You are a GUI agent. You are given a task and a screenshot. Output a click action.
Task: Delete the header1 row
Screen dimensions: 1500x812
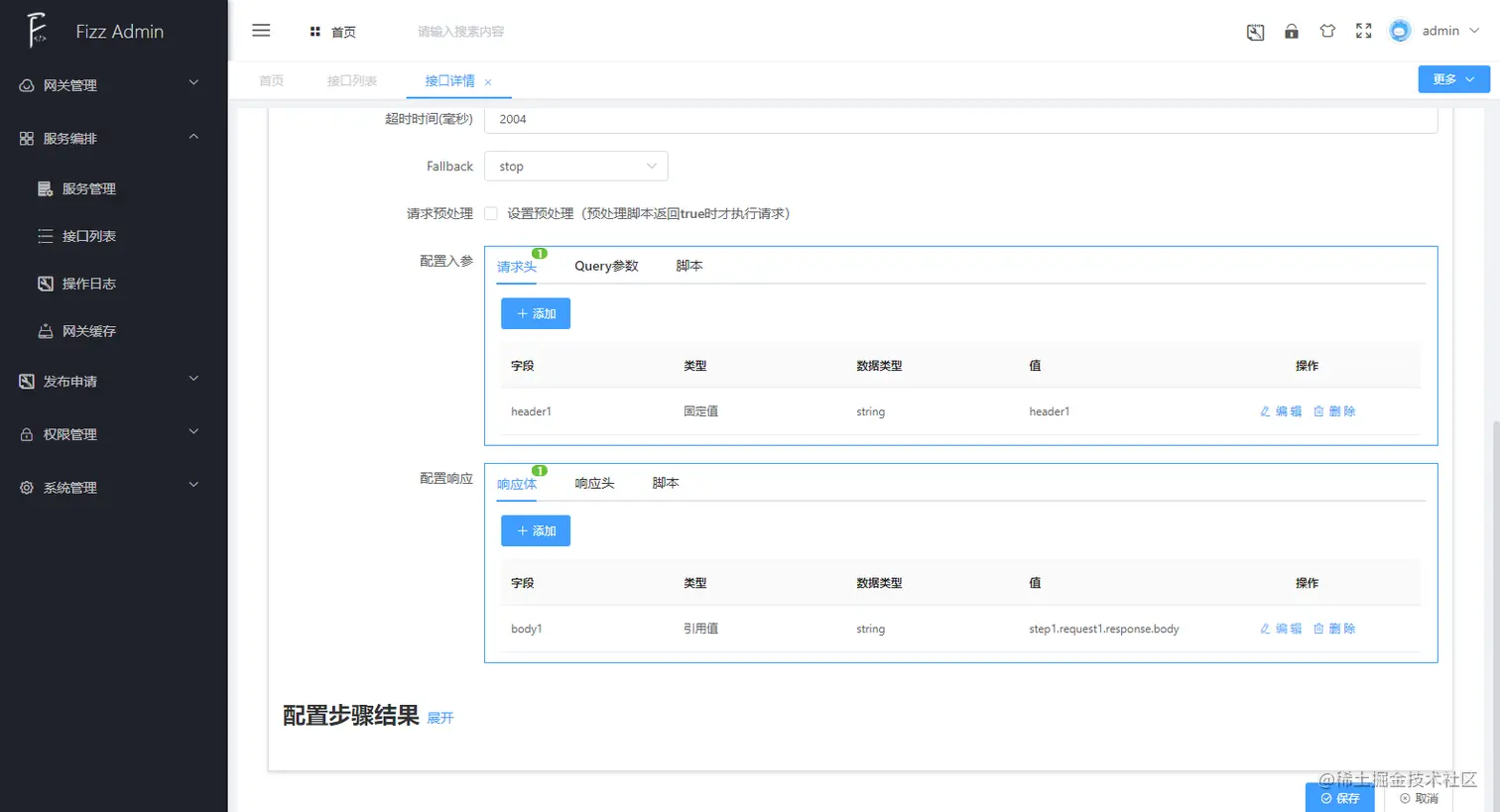(x=1334, y=411)
